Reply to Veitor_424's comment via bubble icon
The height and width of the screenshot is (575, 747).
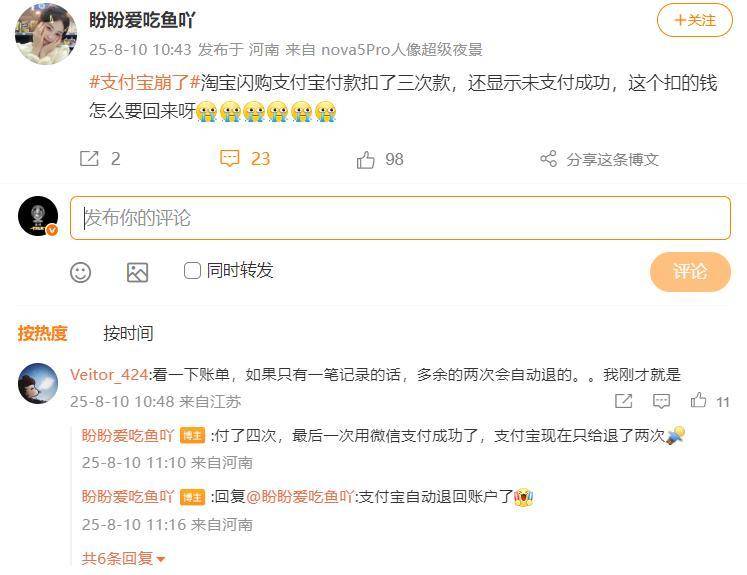pyautogui.click(x=661, y=401)
